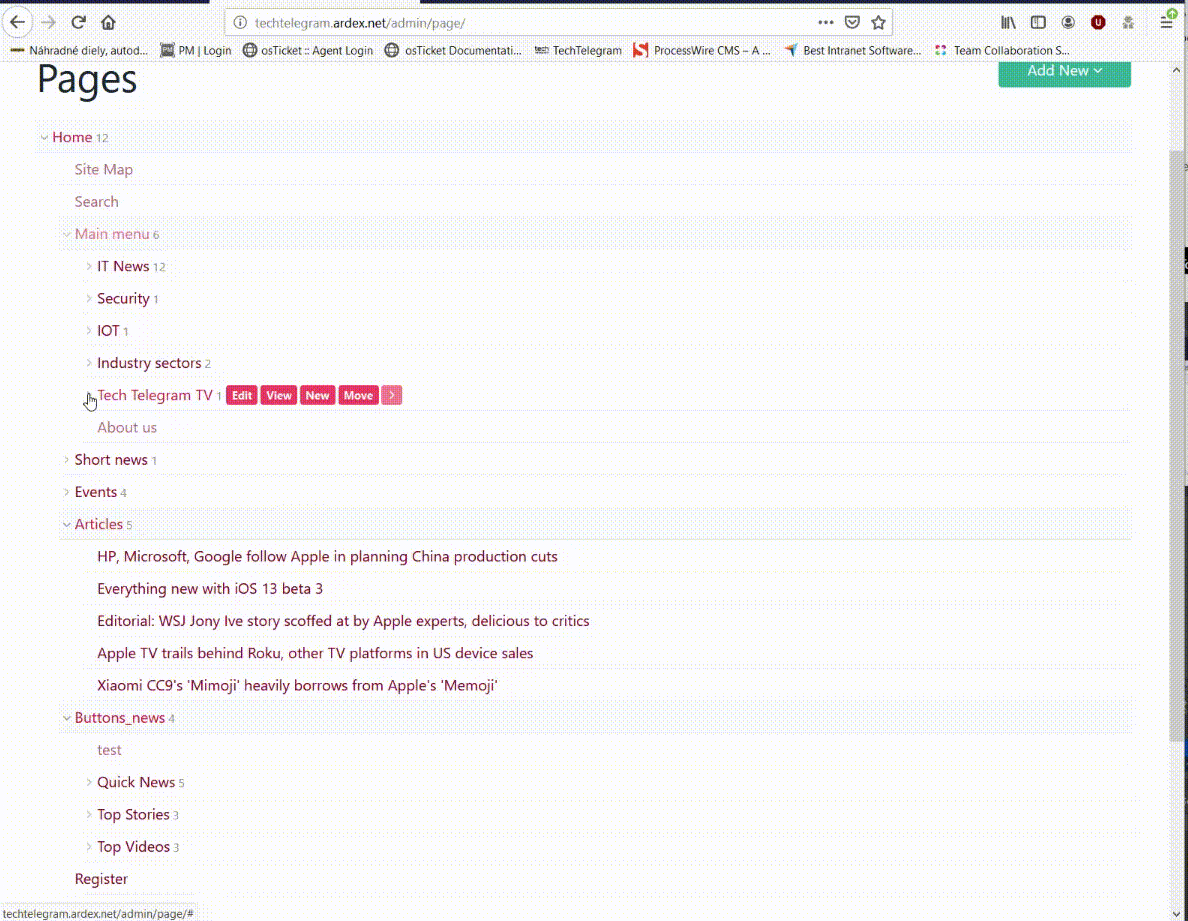Viewport: 1188px width, 921px height.
Task: Click New under Tech Telegram TV
Action: [x=317, y=395]
